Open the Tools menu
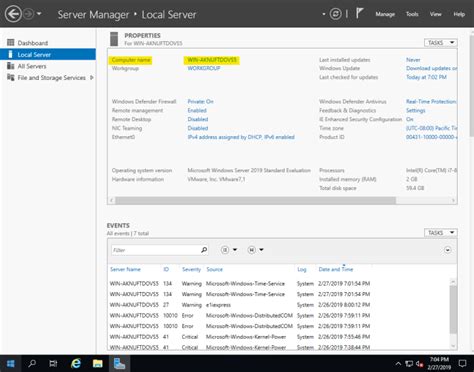 pos(412,14)
